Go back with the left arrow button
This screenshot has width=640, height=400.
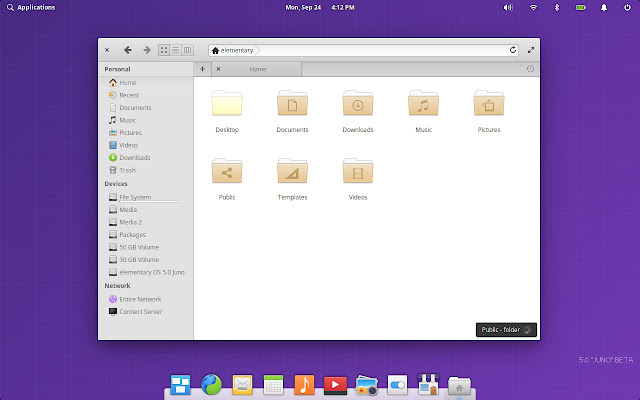(128, 50)
